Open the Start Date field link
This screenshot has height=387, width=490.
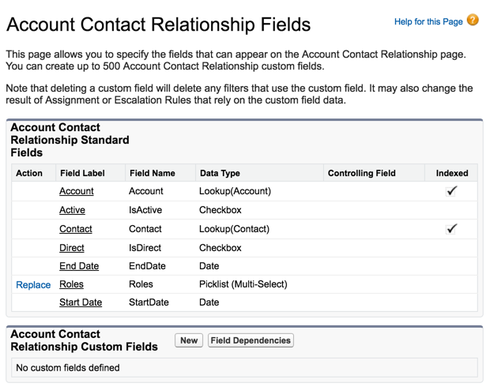pyautogui.click(x=81, y=302)
